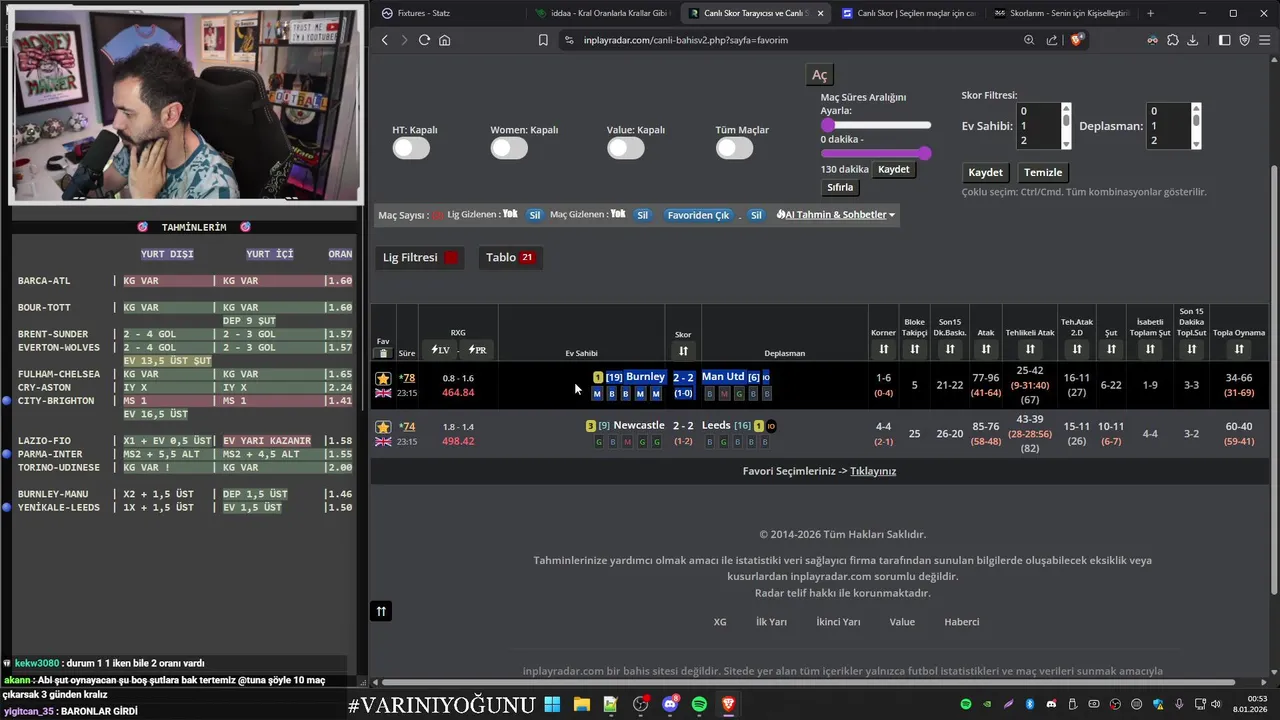Screen dimensions: 1280x720
Task: Click the zoom magnifier icon in address bar
Action: pyautogui.click(x=1029, y=40)
